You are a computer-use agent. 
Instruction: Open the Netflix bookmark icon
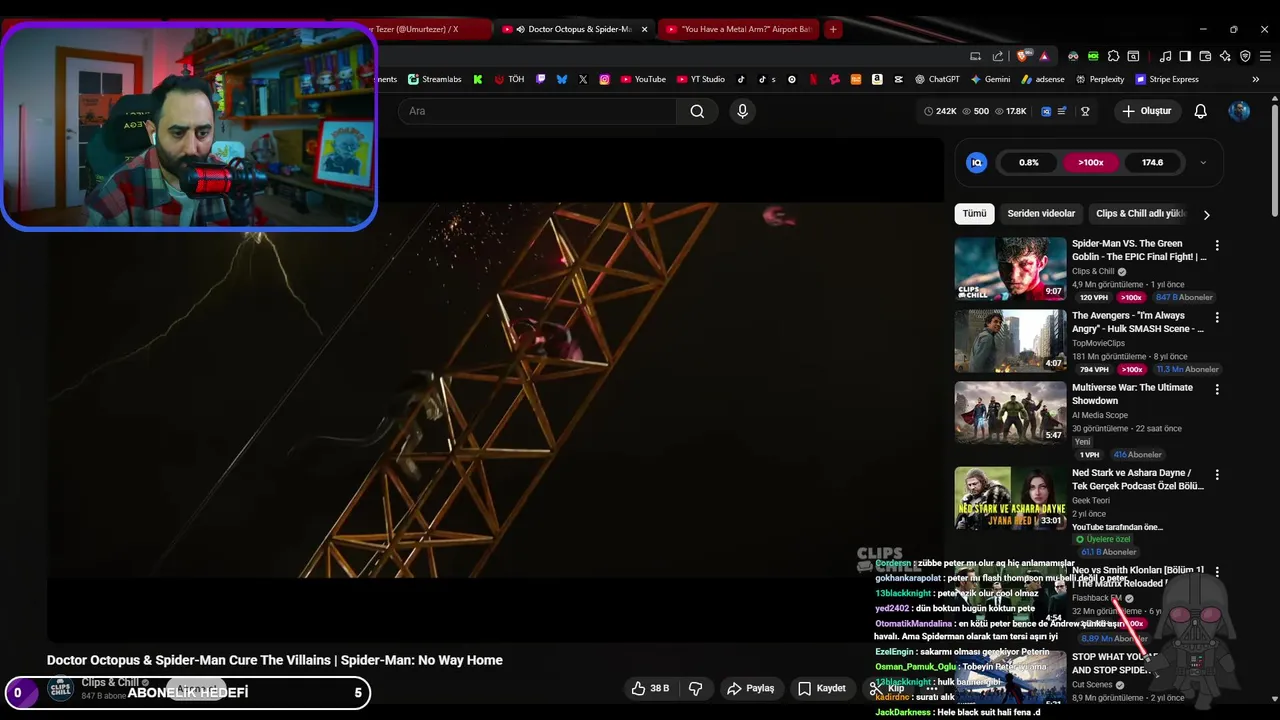click(813, 79)
